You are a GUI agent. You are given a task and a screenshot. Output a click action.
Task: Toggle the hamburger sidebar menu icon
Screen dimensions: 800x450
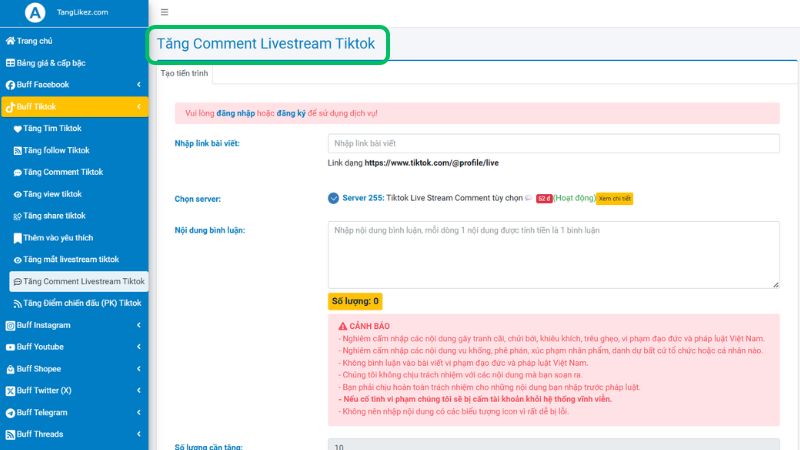point(164,12)
